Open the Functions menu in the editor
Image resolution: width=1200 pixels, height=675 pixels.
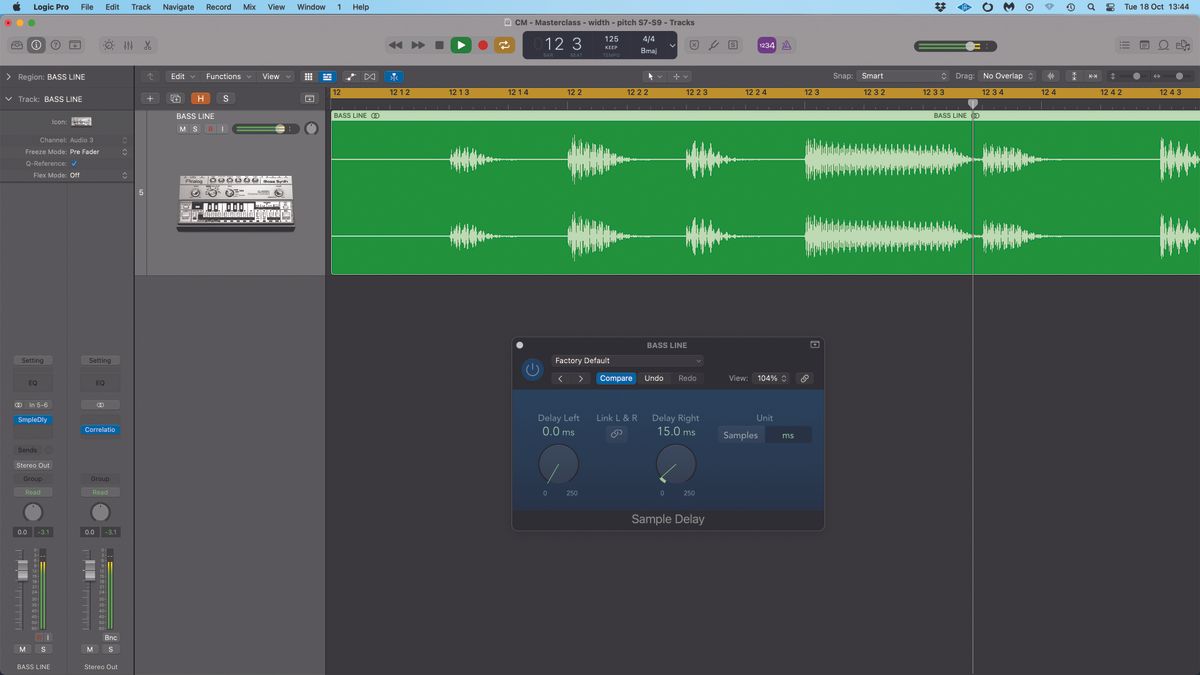tap(224, 76)
